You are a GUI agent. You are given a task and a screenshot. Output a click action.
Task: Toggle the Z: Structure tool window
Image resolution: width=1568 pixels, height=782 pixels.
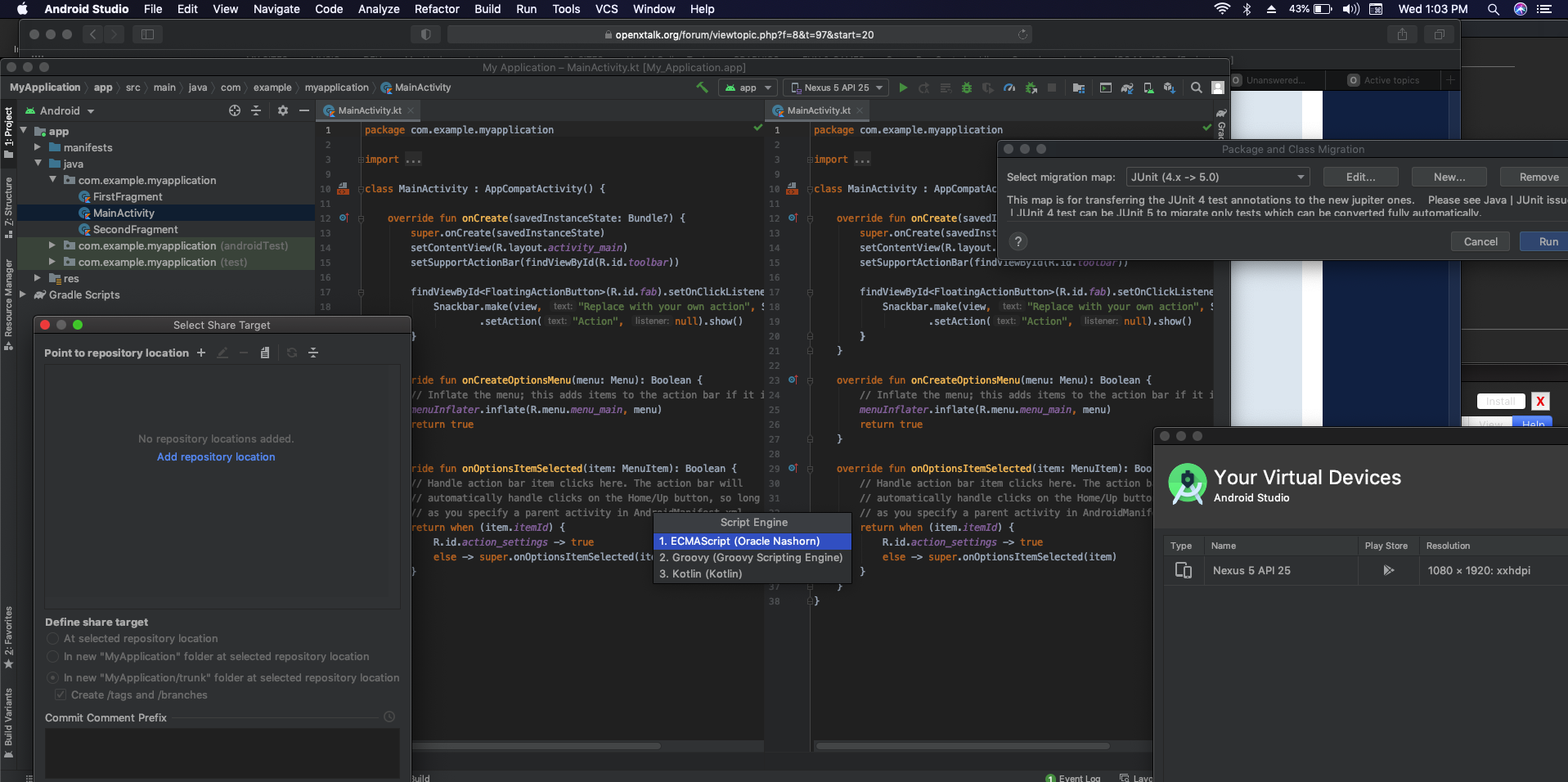[8, 208]
